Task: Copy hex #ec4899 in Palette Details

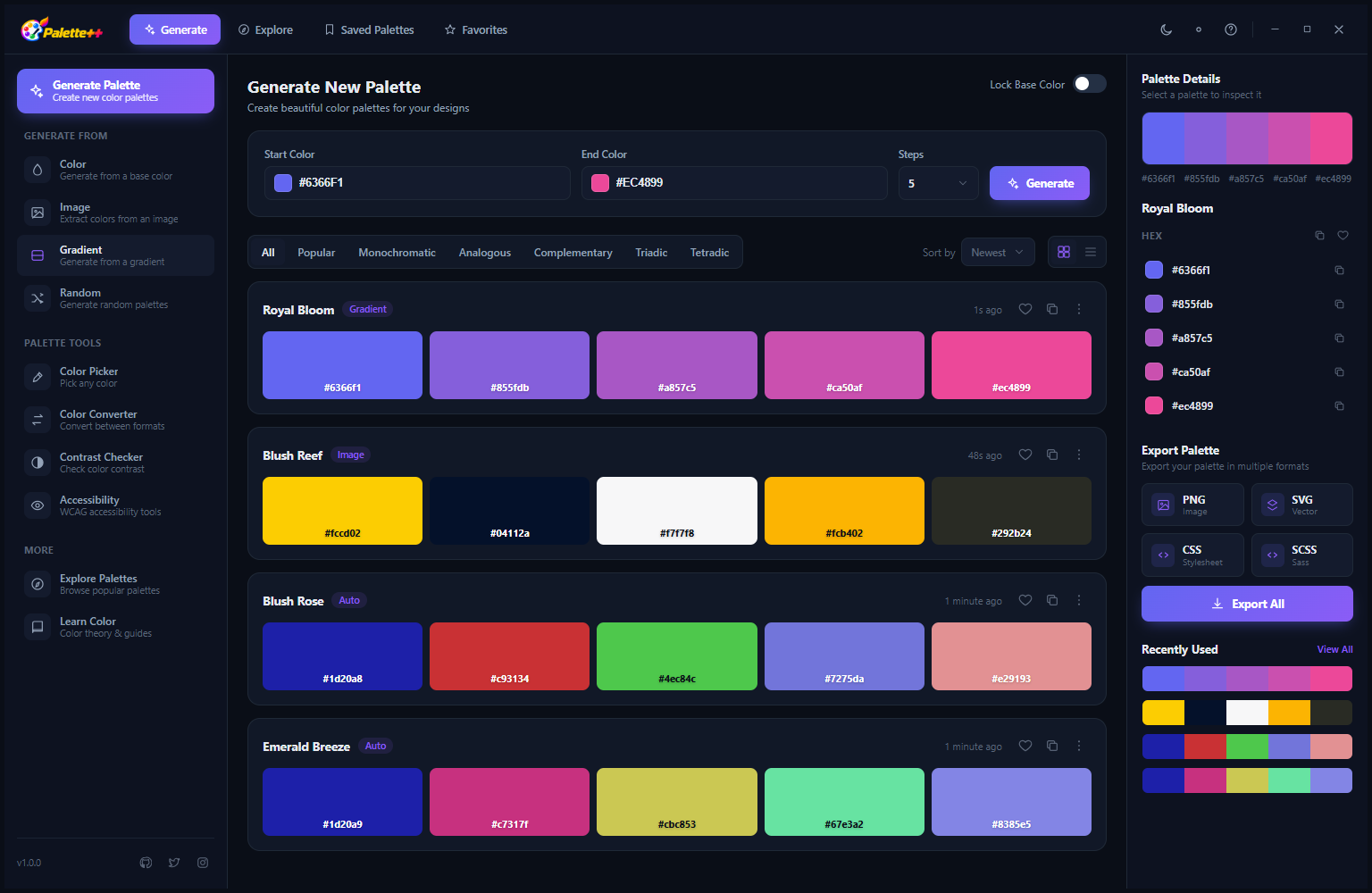Action: pyautogui.click(x=1339, y=405)
